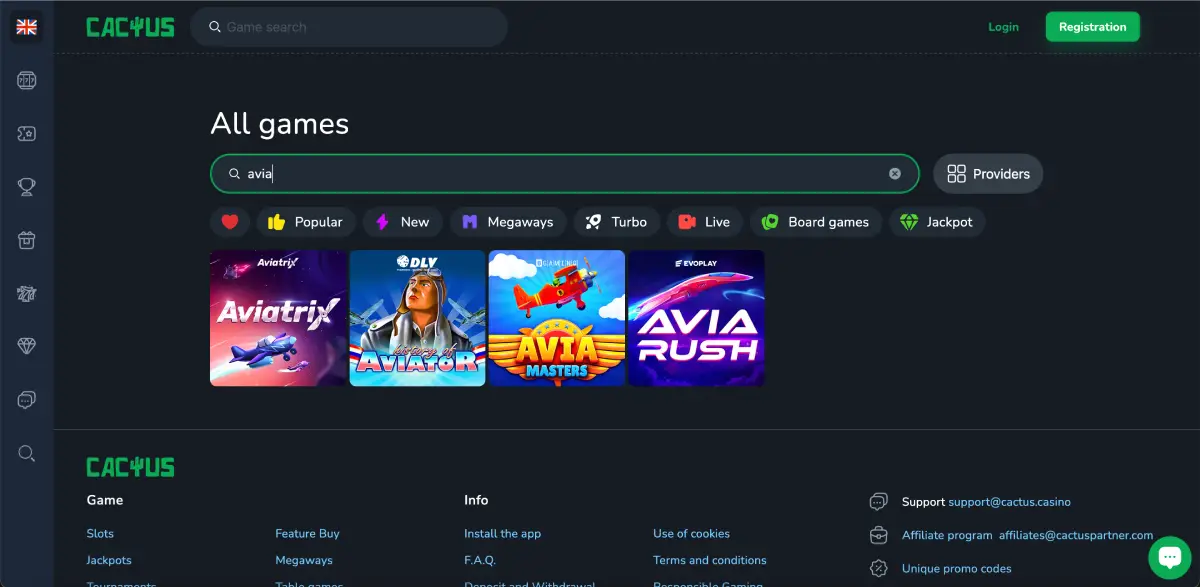This screenshot has width=1200, height=587.
Task: Open the UK flag language selector
Action: 27,27
